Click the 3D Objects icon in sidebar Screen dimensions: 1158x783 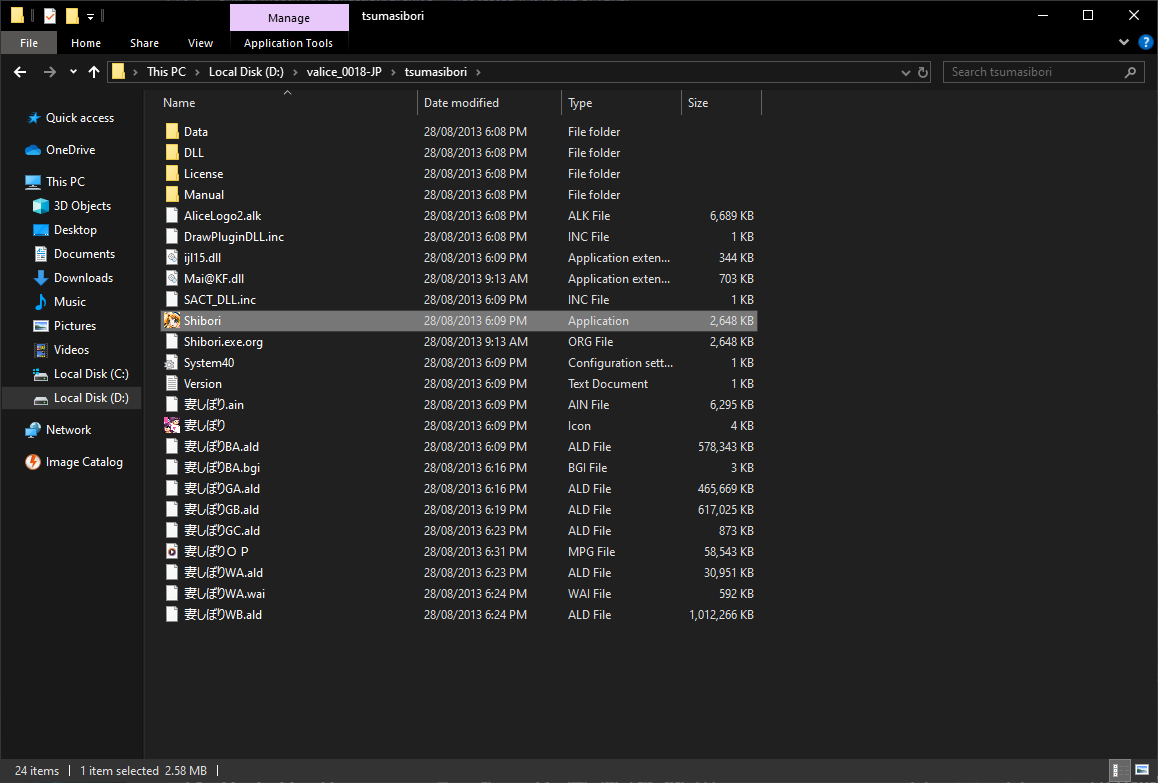click(41, 206)
